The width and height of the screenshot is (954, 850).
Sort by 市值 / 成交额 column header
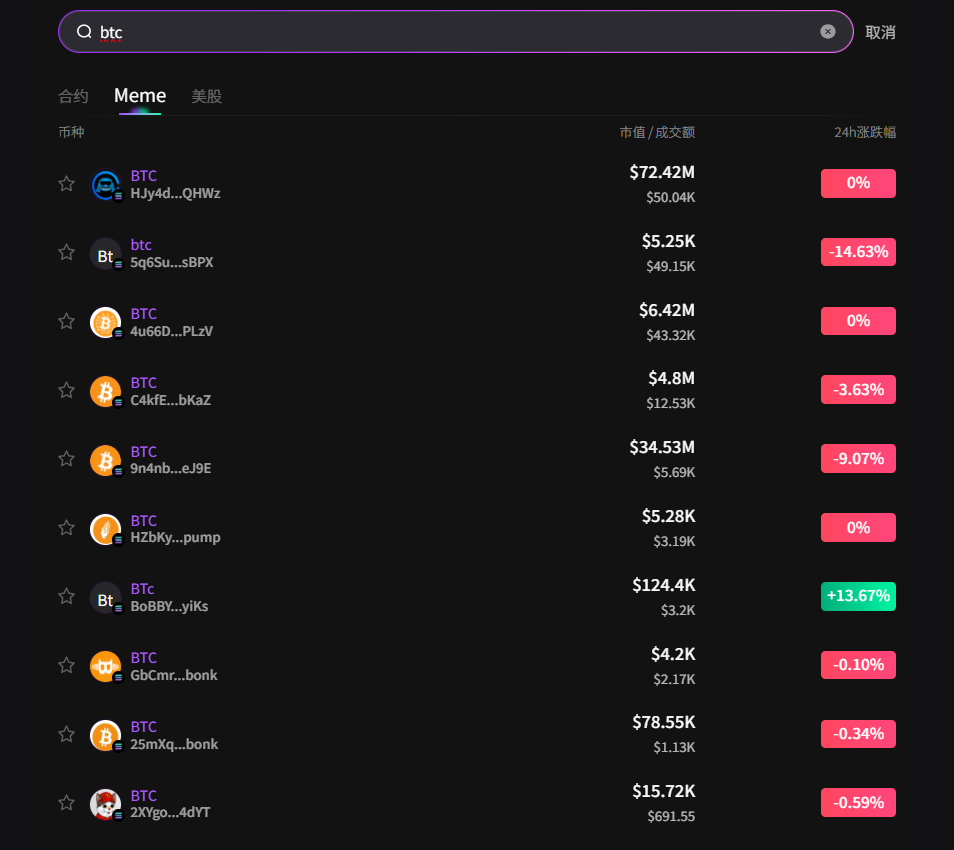(x=657, y=132)
